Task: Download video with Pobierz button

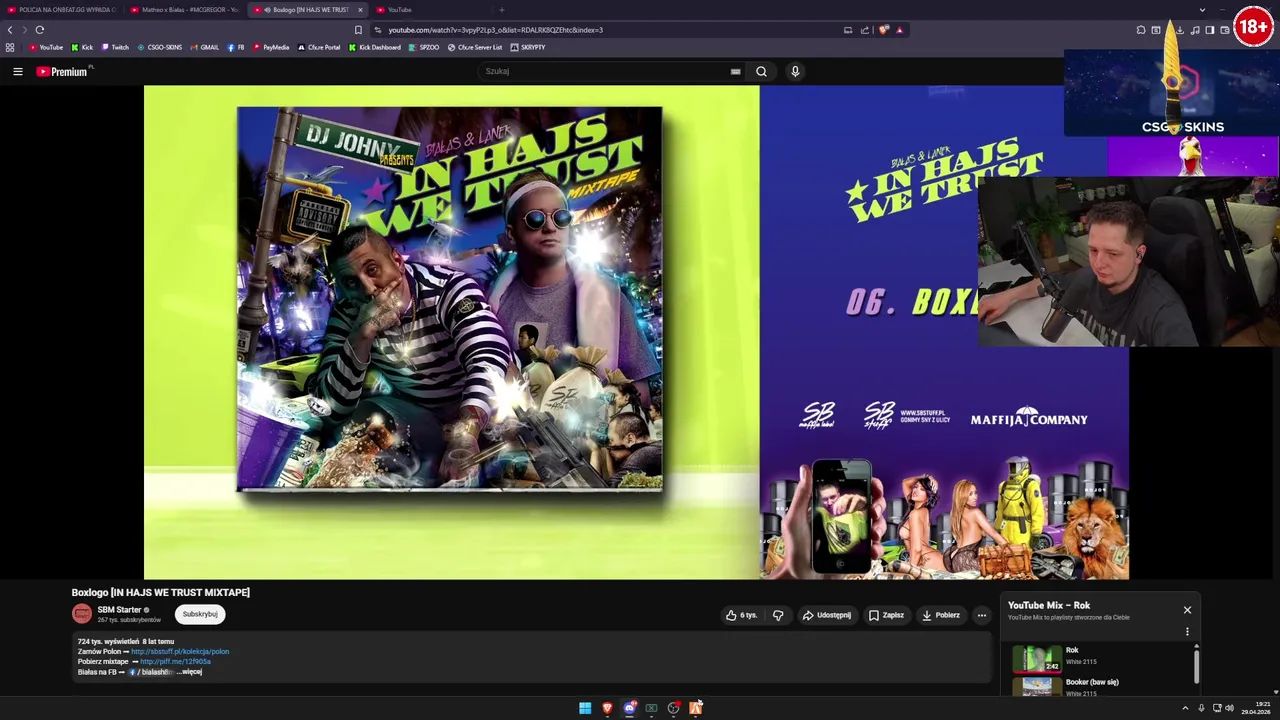Action: click(x=941, y=615)
